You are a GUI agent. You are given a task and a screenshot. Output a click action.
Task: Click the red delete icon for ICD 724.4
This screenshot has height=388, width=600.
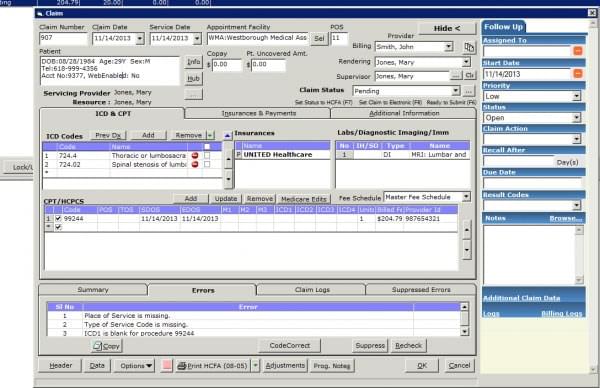tap(195, 155)
